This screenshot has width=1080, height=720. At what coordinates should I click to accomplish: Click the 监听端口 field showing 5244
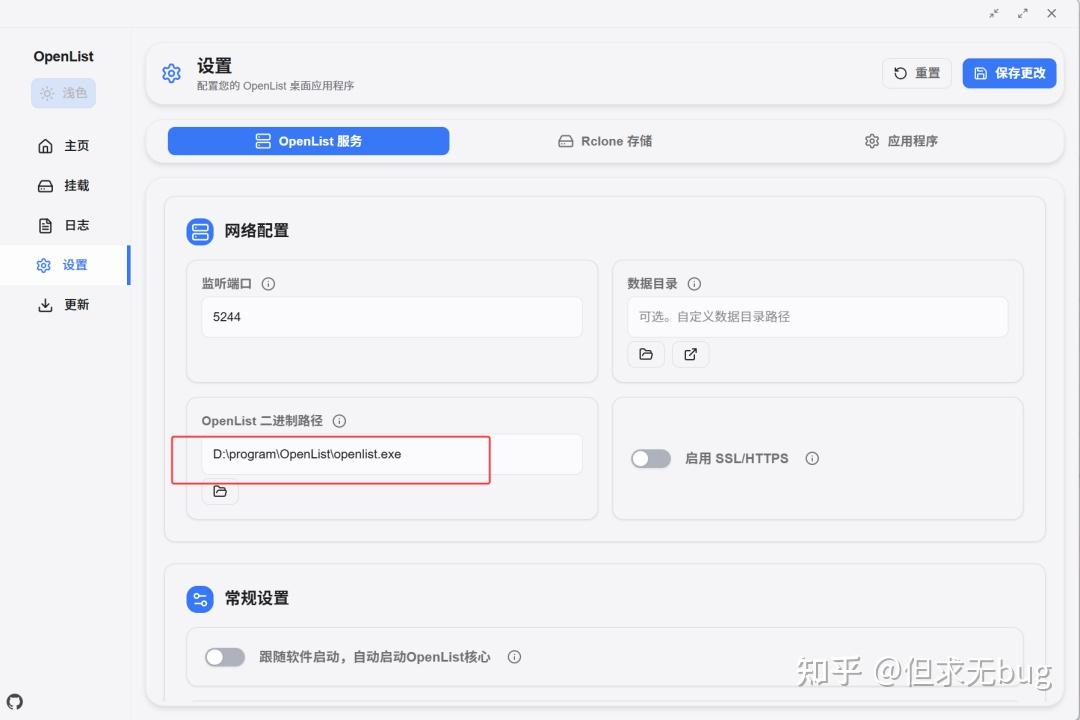click(x=392, y=317)
